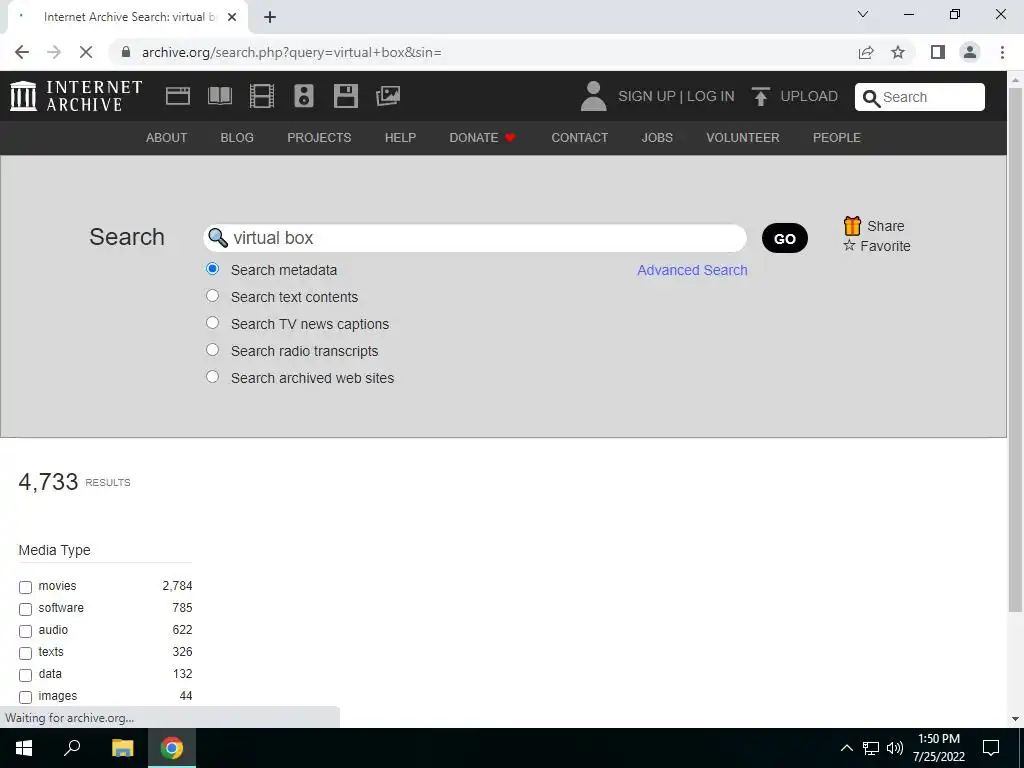Focus the 'virtual box' search input
Image resolution: width=1024 pixels, height=768 pixels.
point(475,238)
